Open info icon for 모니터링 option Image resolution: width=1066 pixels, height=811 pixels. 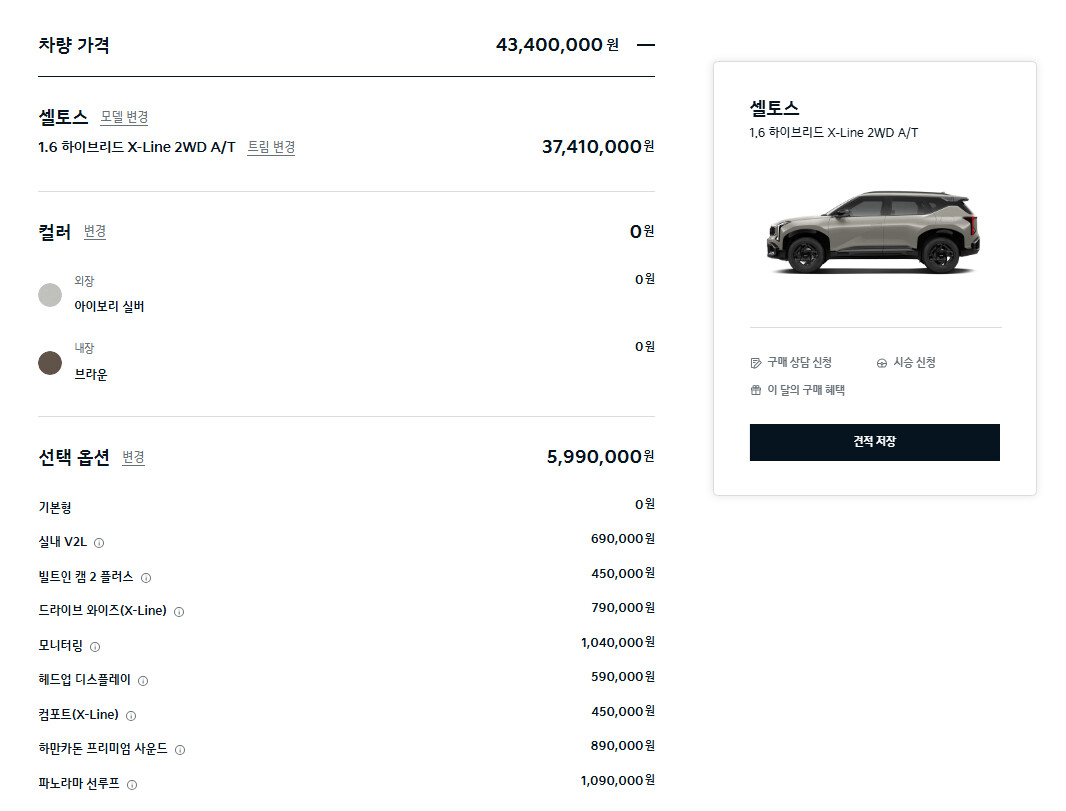[x=95, y=647]
